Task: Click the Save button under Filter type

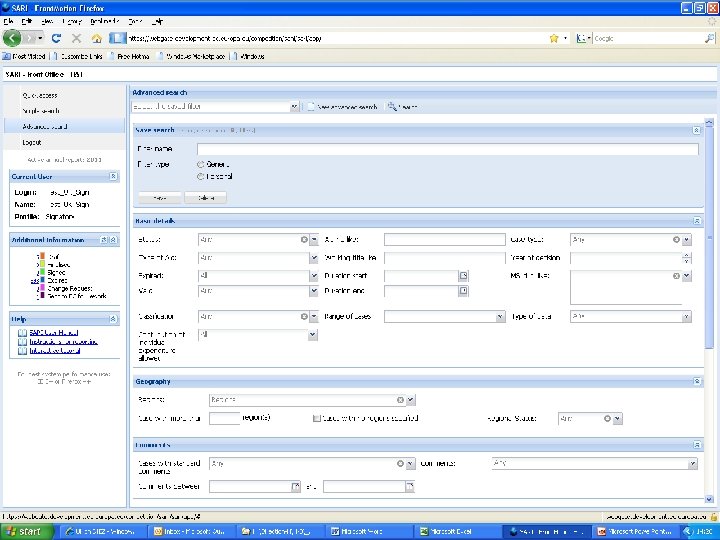Action: pos(160,198)
